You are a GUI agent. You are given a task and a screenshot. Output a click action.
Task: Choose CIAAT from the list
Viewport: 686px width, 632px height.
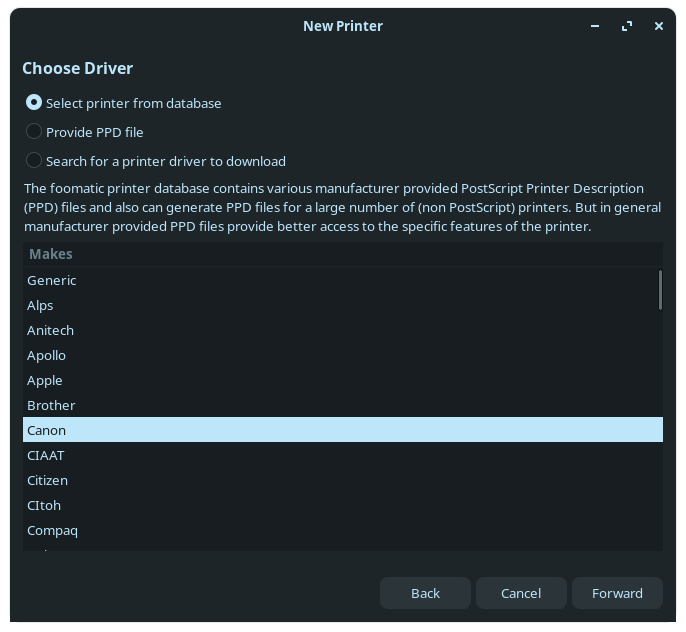(x=46, y=456)
